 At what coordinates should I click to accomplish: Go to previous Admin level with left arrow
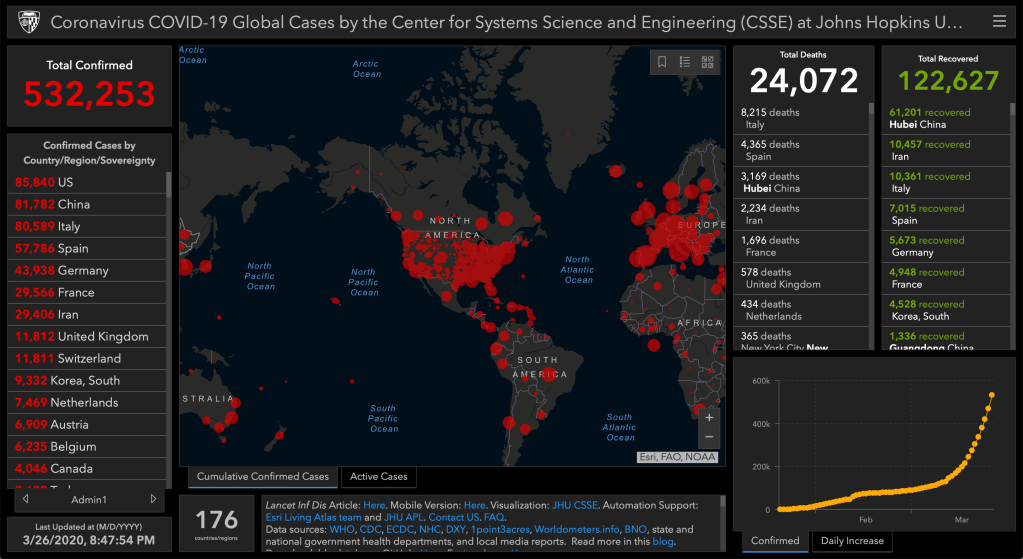click(23, 499)
